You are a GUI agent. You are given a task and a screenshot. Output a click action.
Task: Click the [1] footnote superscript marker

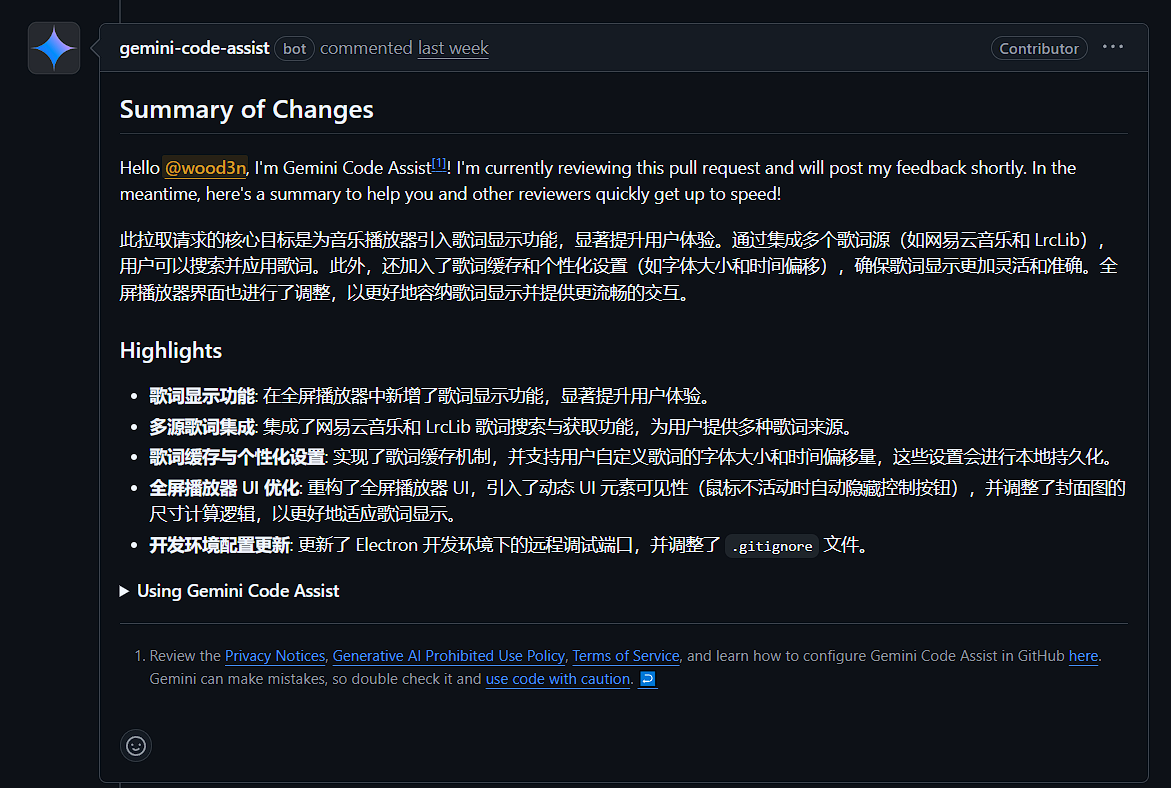439,163
